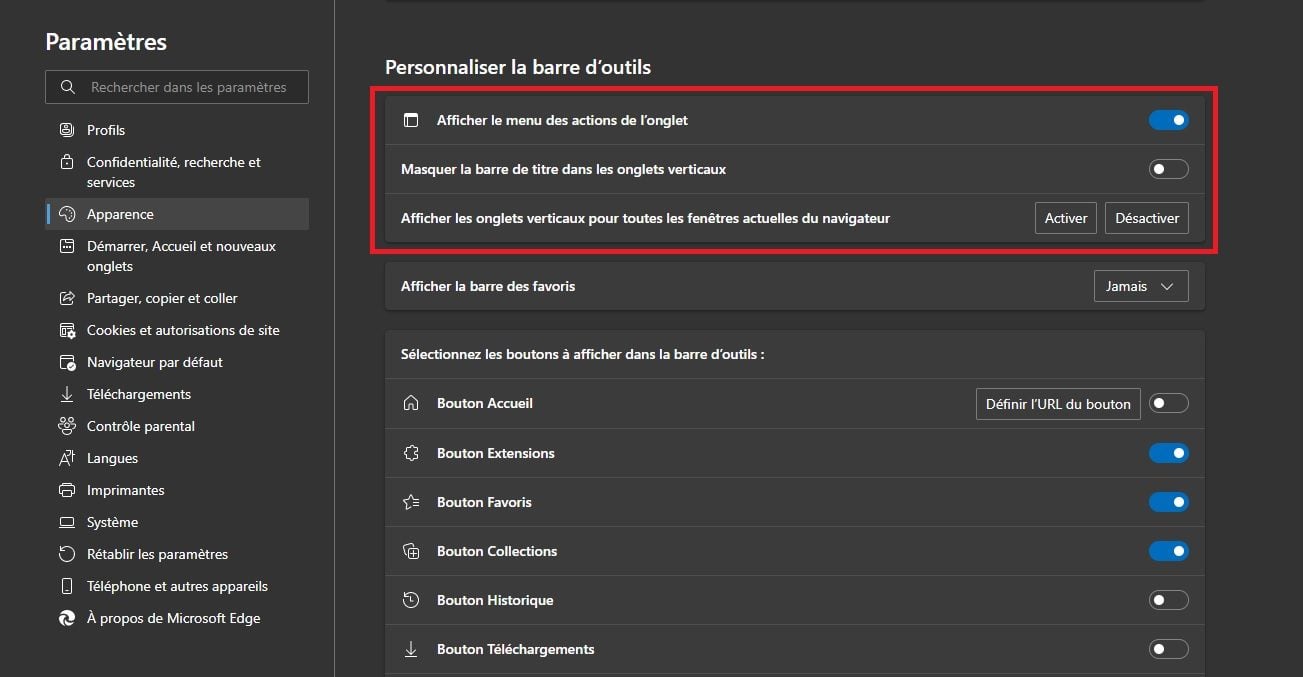
Task: Click the settings search field
Action: pos(188,87)
